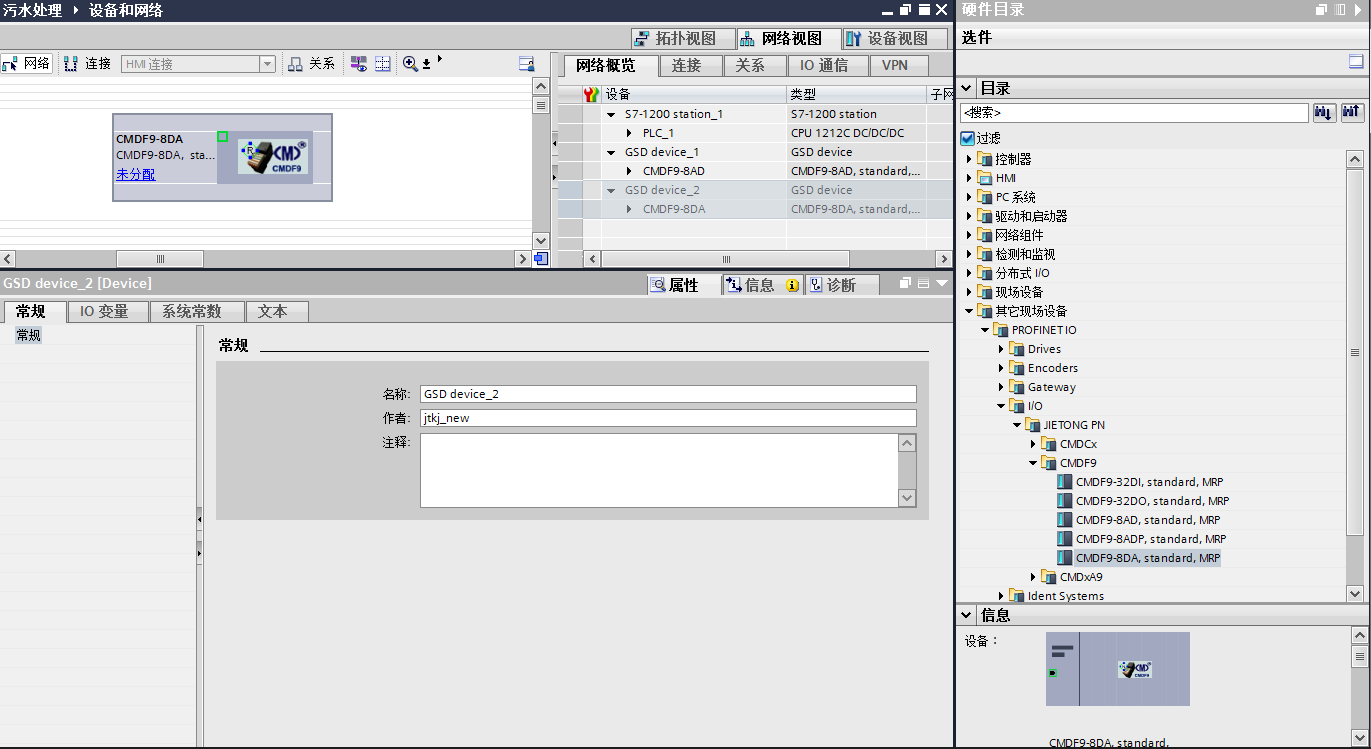
Task: Click the search upward icon in catalog
Action: pyautogui.click(x=1352, y=113)
